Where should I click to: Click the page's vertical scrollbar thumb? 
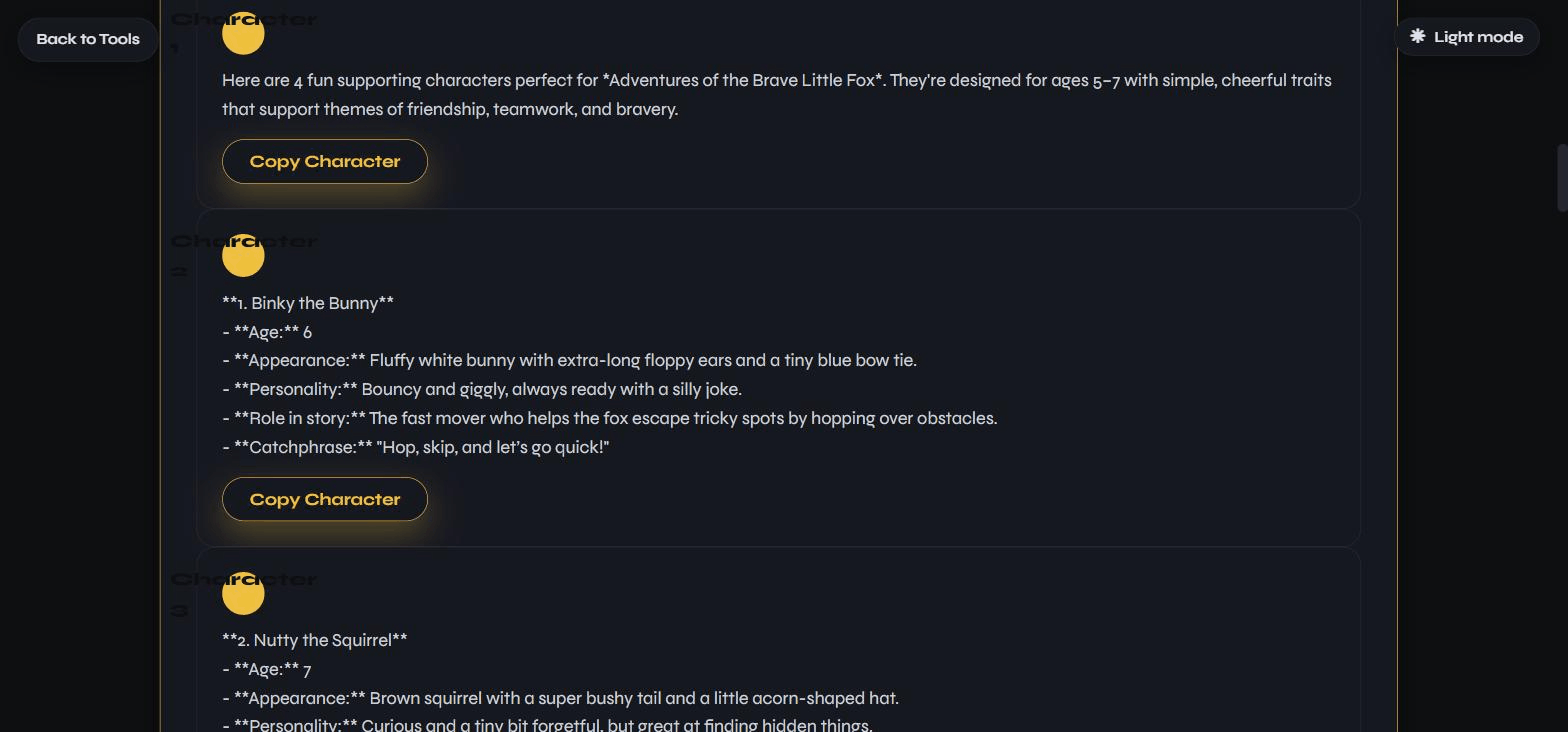click(x=1561, y=178)
